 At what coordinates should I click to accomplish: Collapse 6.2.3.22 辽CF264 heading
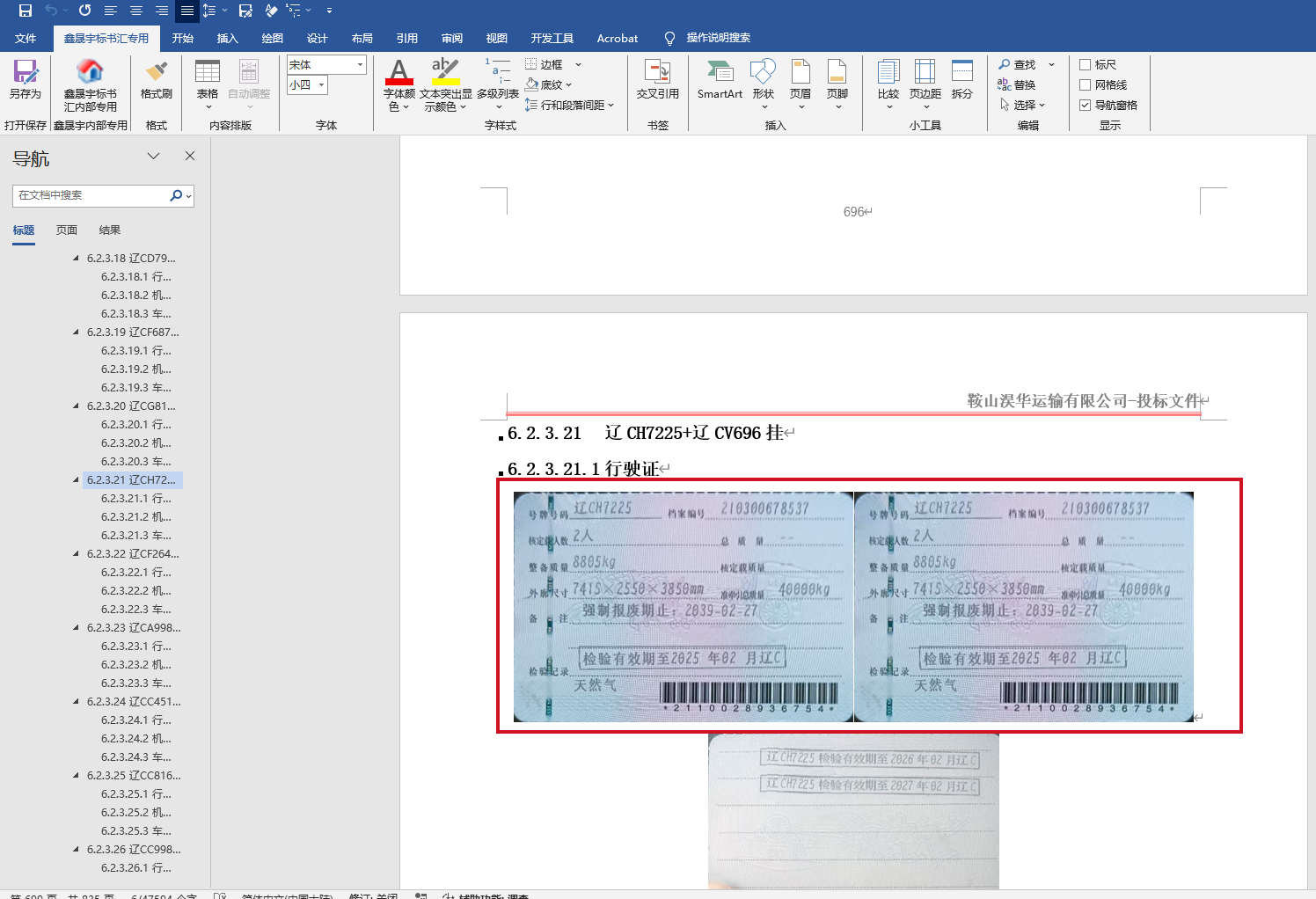click(x=76, y=554)
